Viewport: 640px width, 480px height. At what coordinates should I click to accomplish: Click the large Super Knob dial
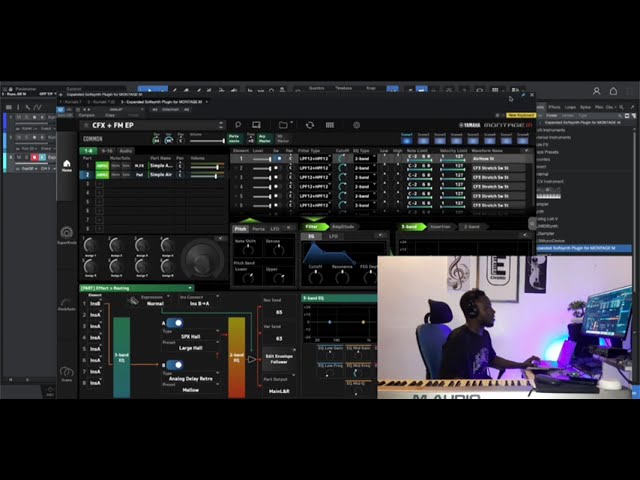(202, 260)
